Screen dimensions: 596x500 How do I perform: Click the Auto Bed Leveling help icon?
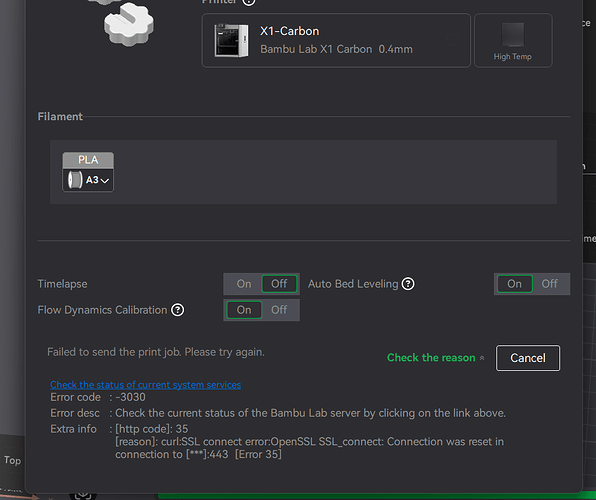(x=408, y=284)
